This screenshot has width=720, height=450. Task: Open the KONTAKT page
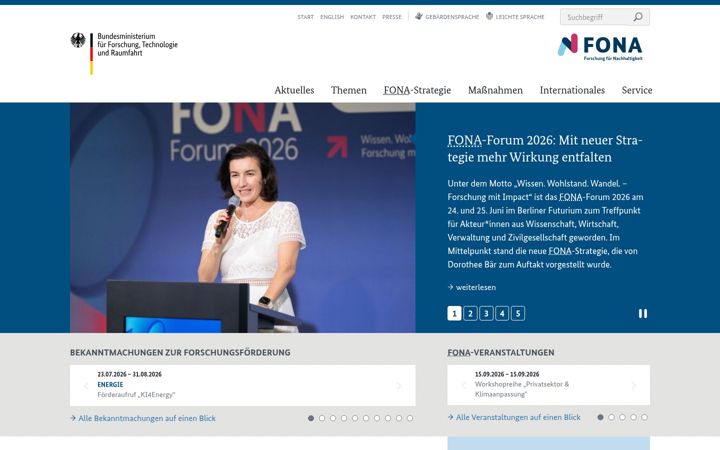pos(363,17)
